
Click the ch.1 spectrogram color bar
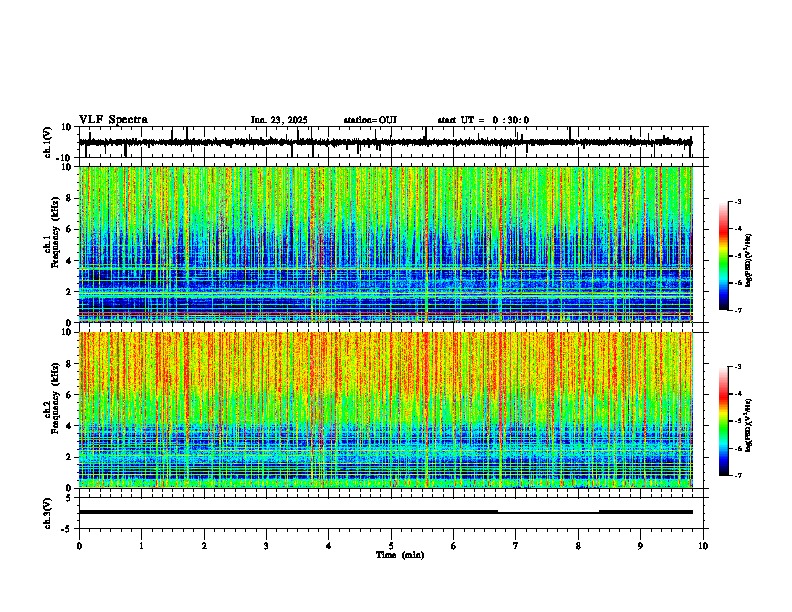tap(724, 256)
